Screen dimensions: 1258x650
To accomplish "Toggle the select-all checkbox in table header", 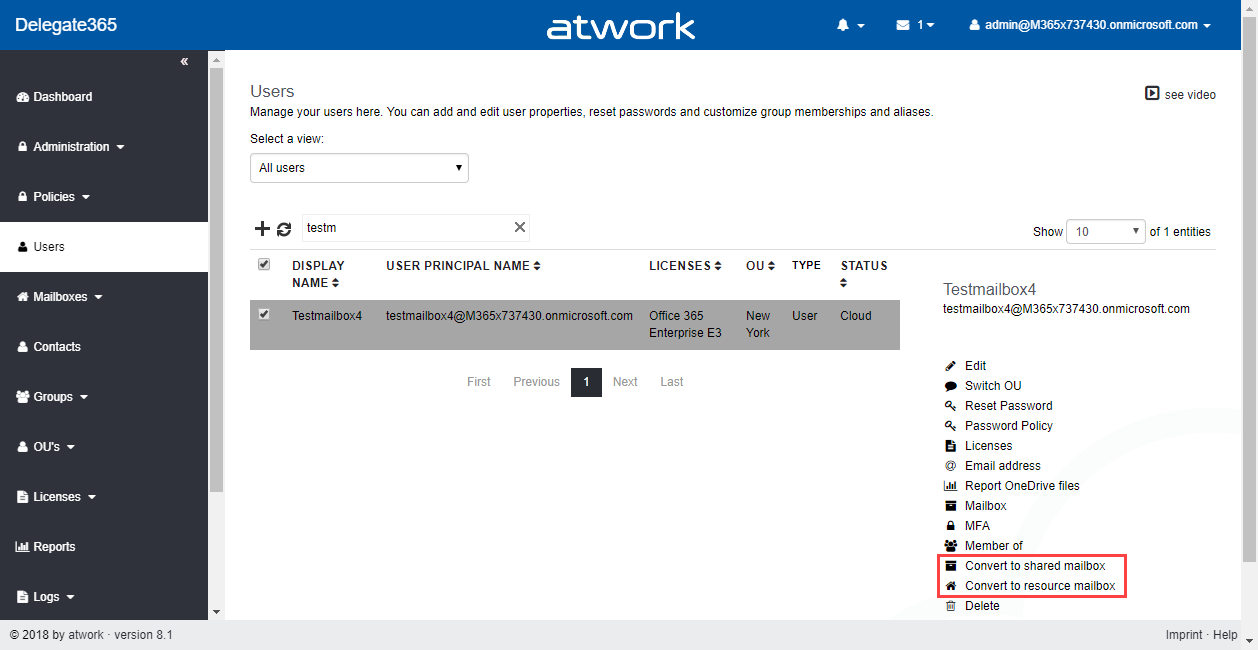I will coord(264,264).
